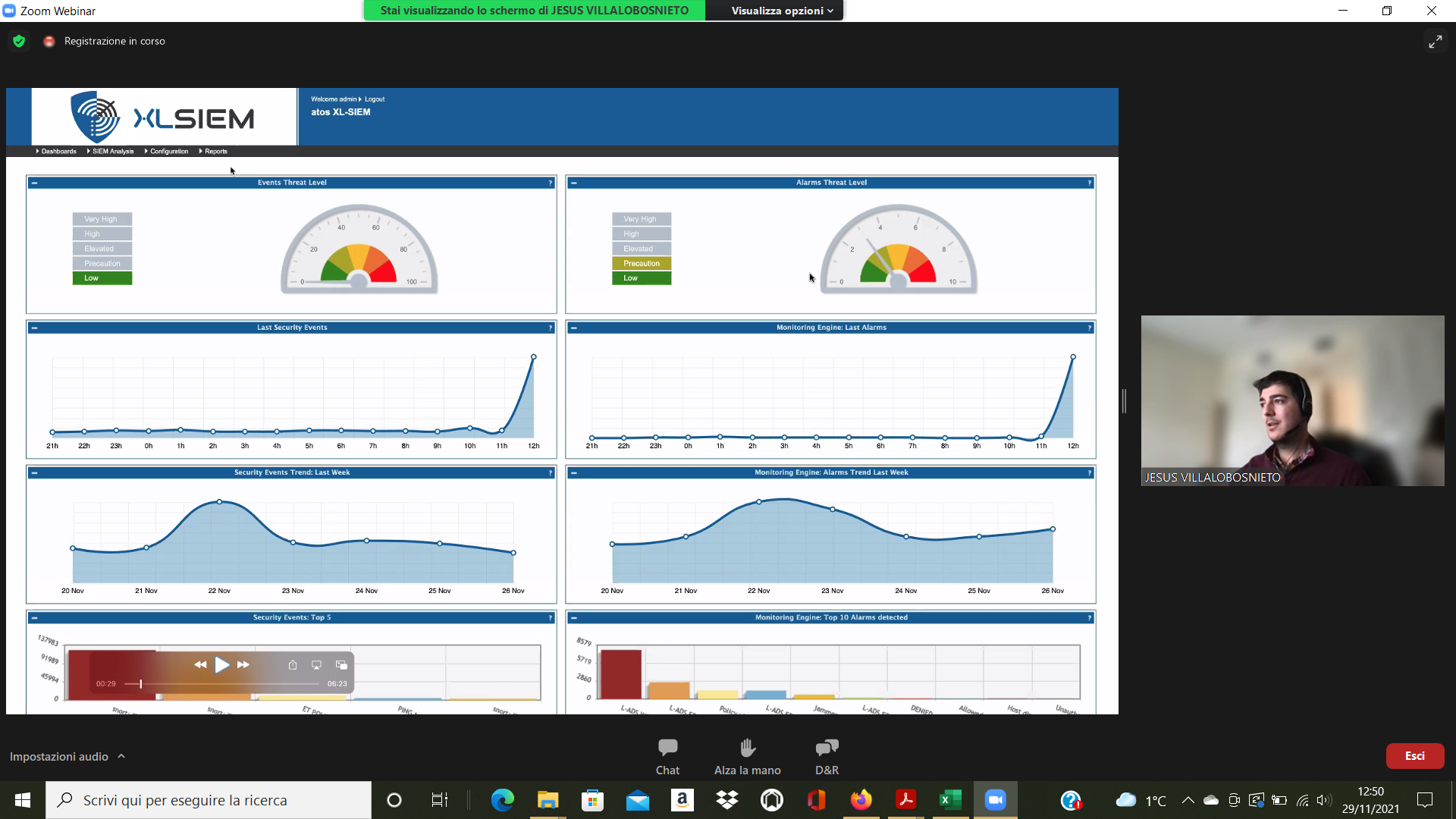
Task: Click the picture-in-picture icon in video overlay
Action: pyautogui.click(x=341, y=665)
